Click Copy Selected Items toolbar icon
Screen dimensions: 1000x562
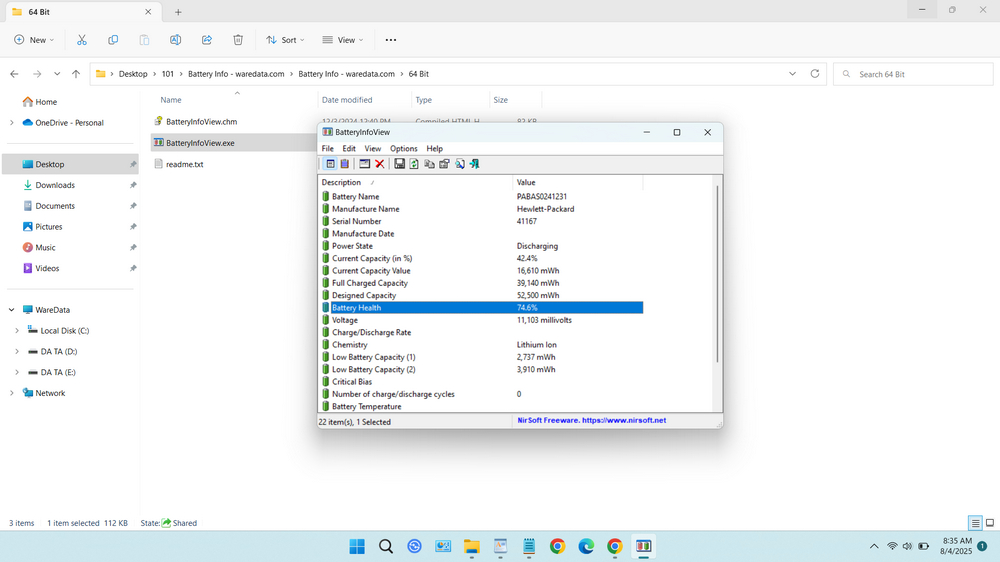click(429, 164)
